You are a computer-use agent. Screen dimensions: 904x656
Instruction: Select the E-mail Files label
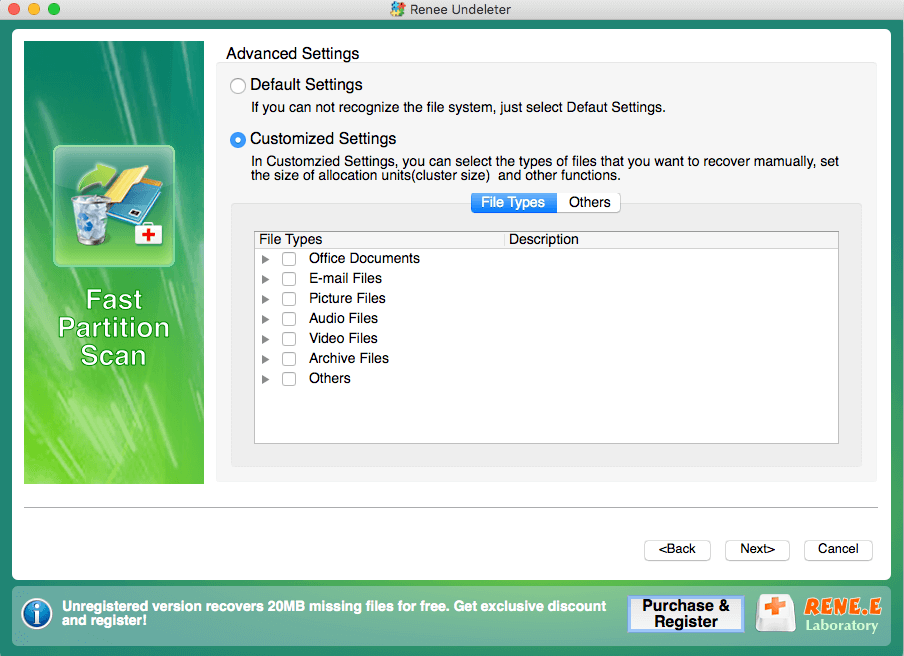(x=345, y=278)
